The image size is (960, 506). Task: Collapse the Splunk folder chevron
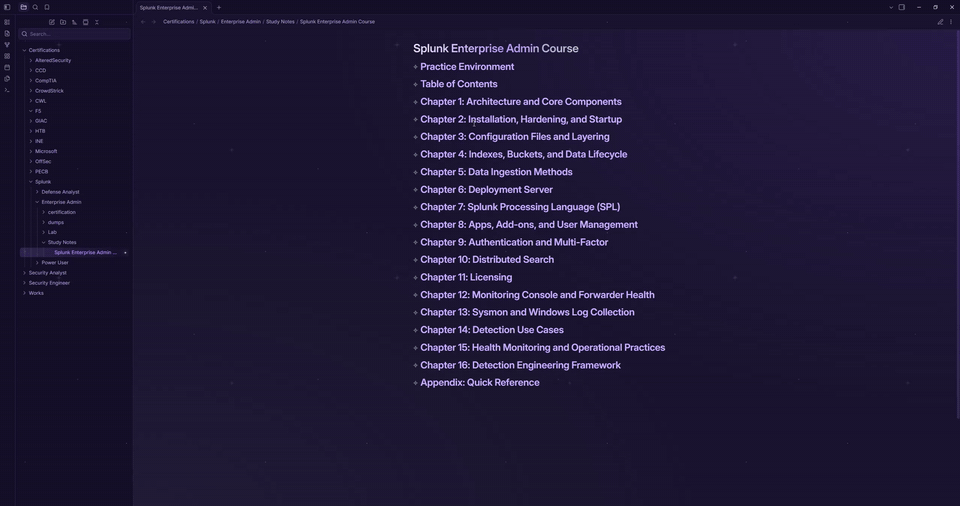pyautogui.click(x=31, y=182)
